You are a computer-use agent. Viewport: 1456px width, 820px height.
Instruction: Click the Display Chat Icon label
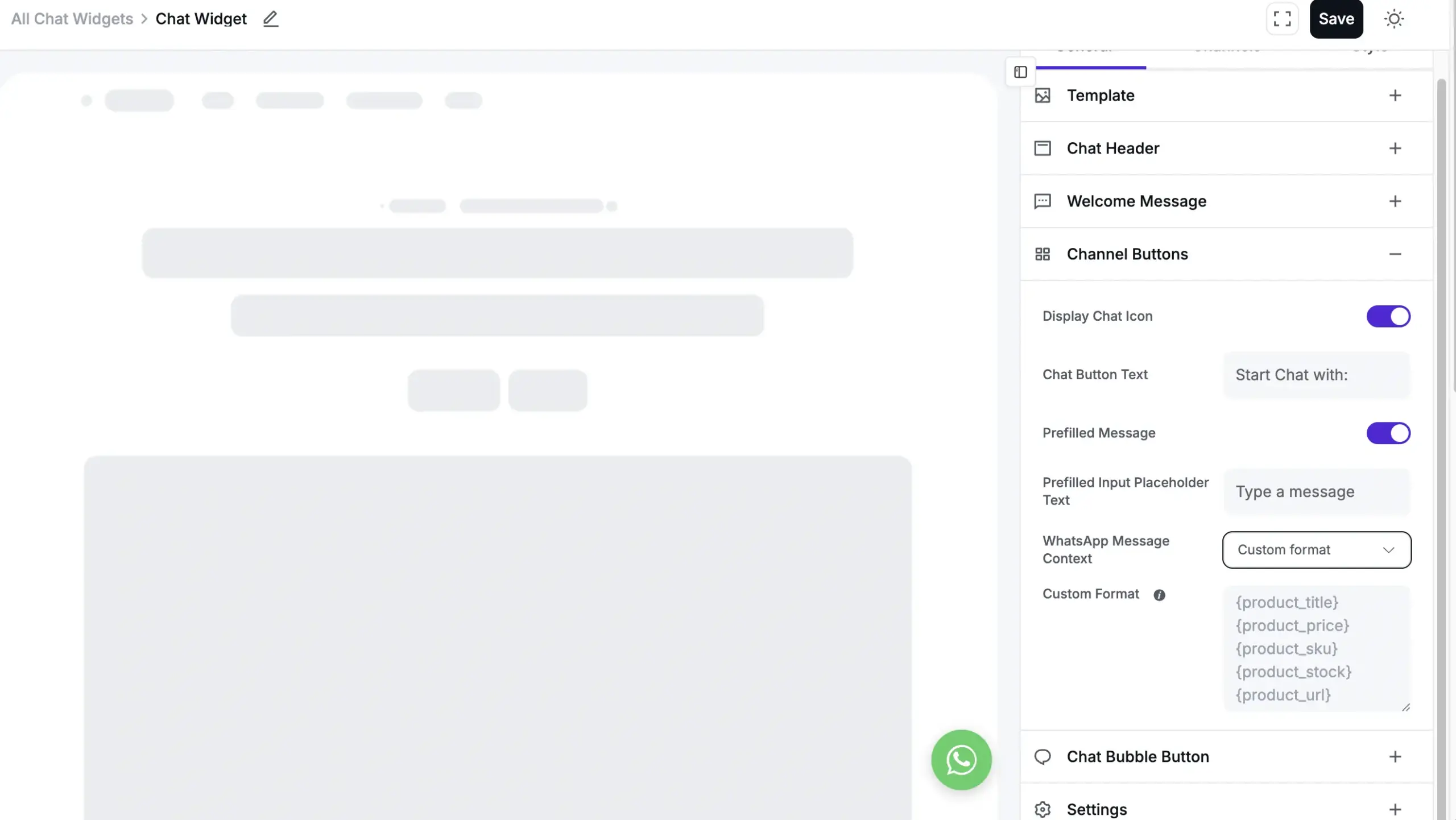tap(1097, 316)
